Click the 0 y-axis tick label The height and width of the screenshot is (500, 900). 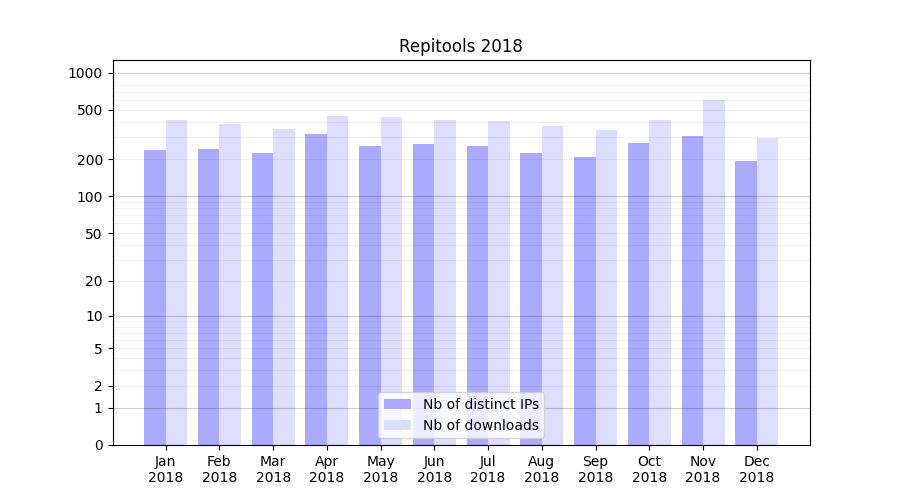(98, 445)
